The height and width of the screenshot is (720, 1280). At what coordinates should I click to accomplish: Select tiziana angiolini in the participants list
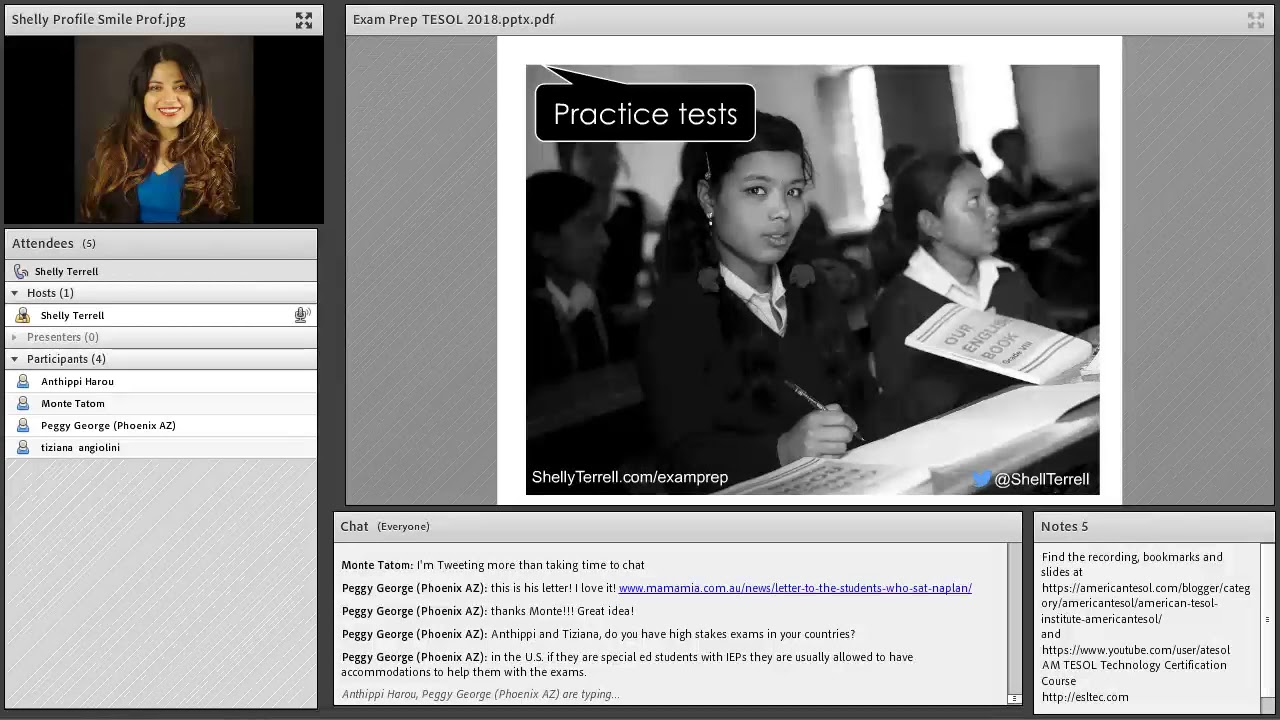point(161,447)
